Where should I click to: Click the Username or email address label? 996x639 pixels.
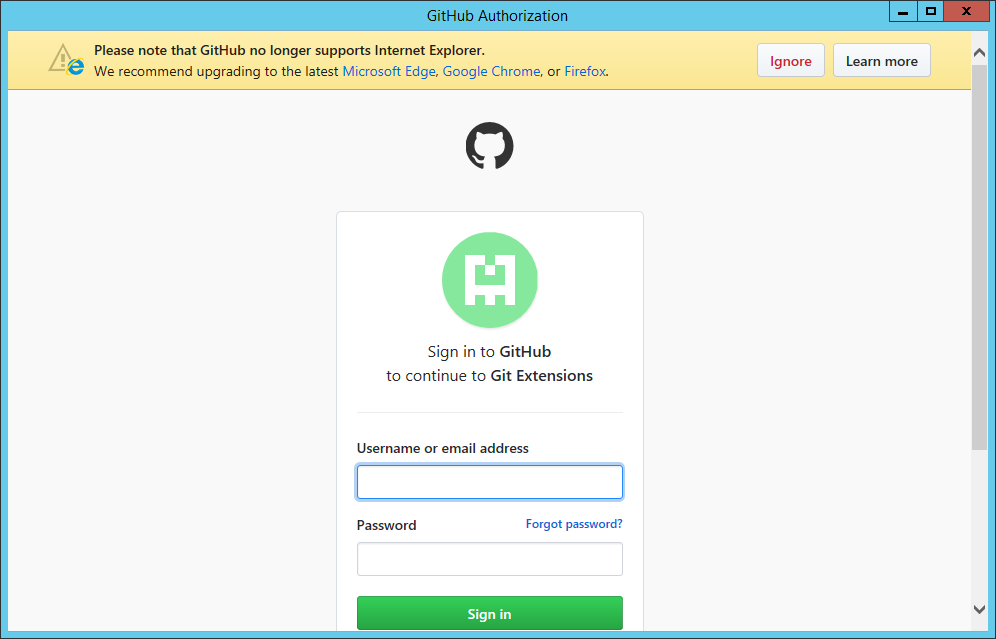pyautogui.click(x=442, y=448)
